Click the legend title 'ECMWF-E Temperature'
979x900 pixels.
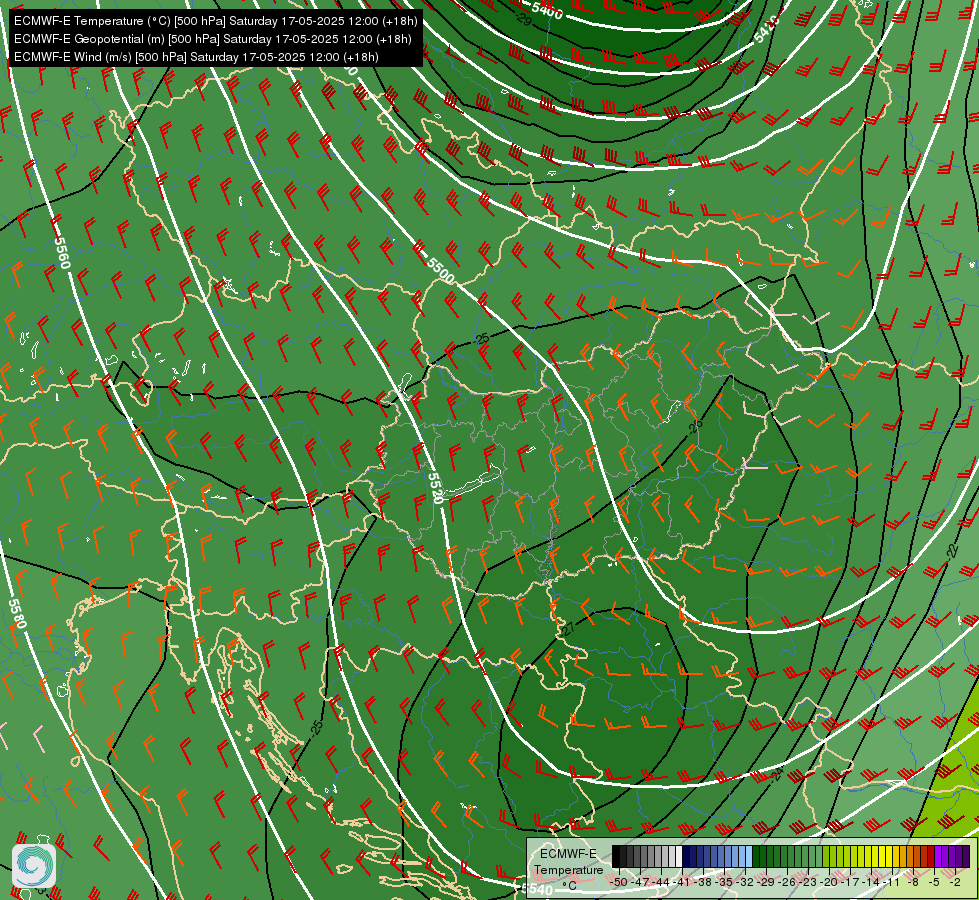568,862
